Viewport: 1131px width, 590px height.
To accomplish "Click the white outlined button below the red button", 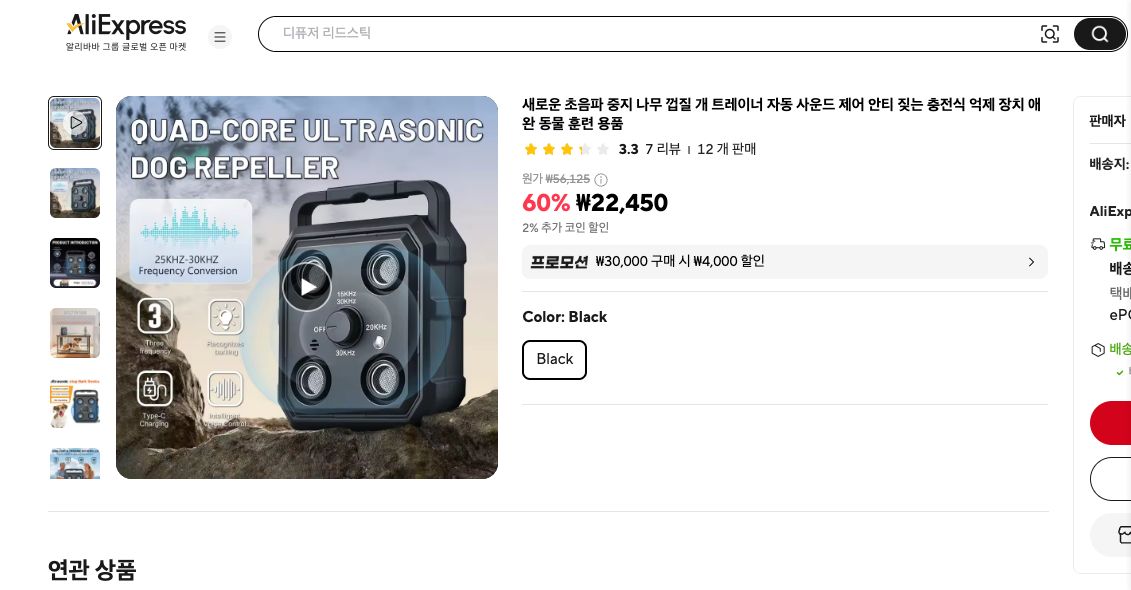I will point(1120,479).
